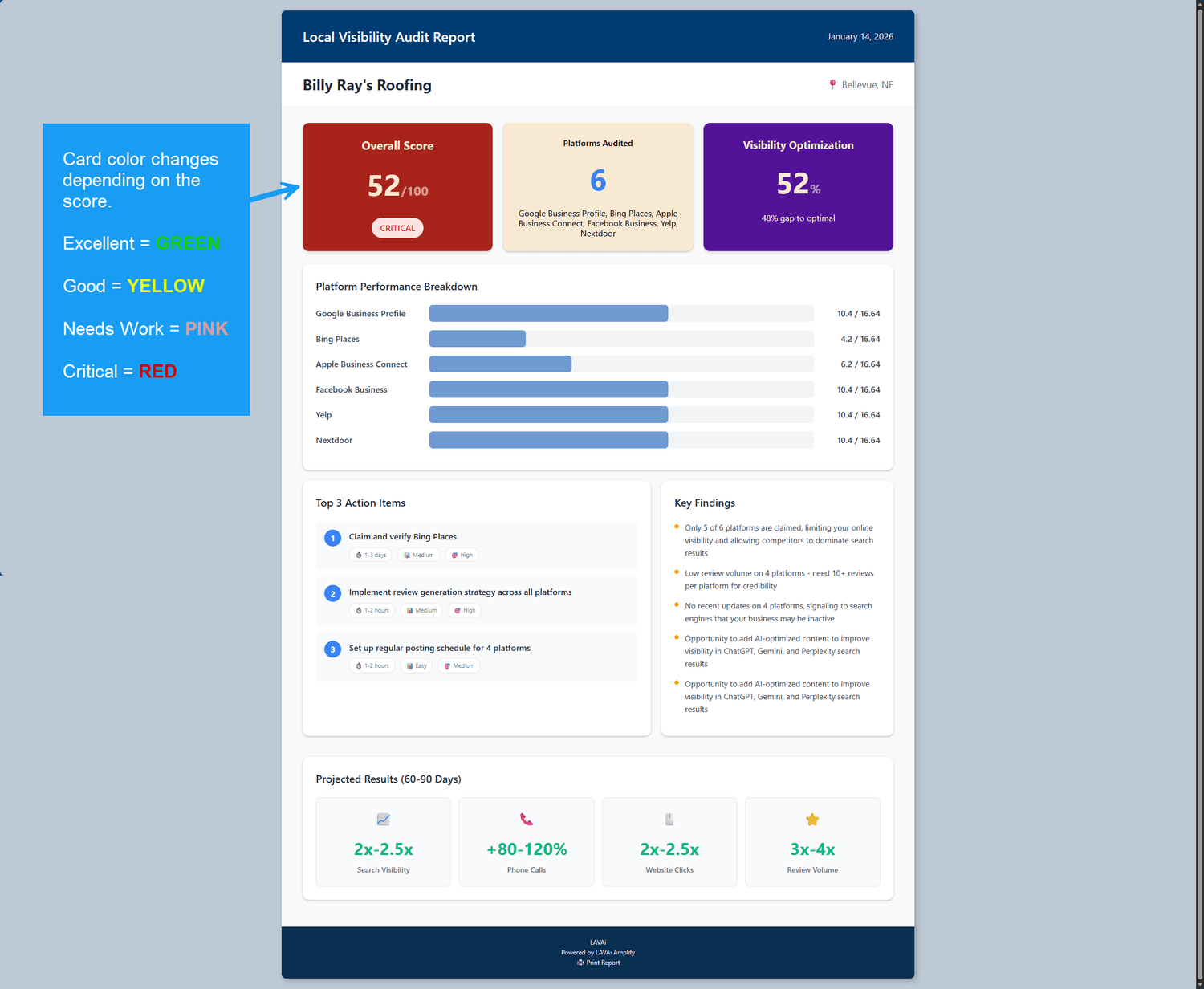Click the 'Top 3 Action Items' heading
Image resolution: width=1204 pixels, height=989 pixels.
[x=360, y=503]
